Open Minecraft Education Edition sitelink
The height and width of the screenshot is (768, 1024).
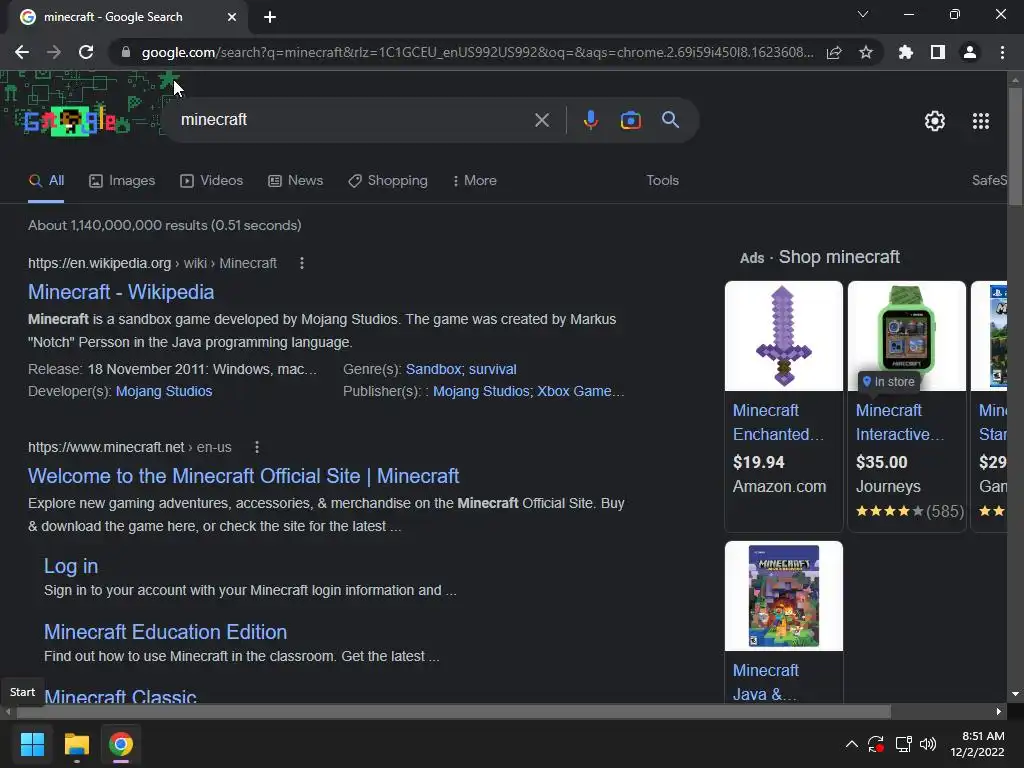click(165, 632)
